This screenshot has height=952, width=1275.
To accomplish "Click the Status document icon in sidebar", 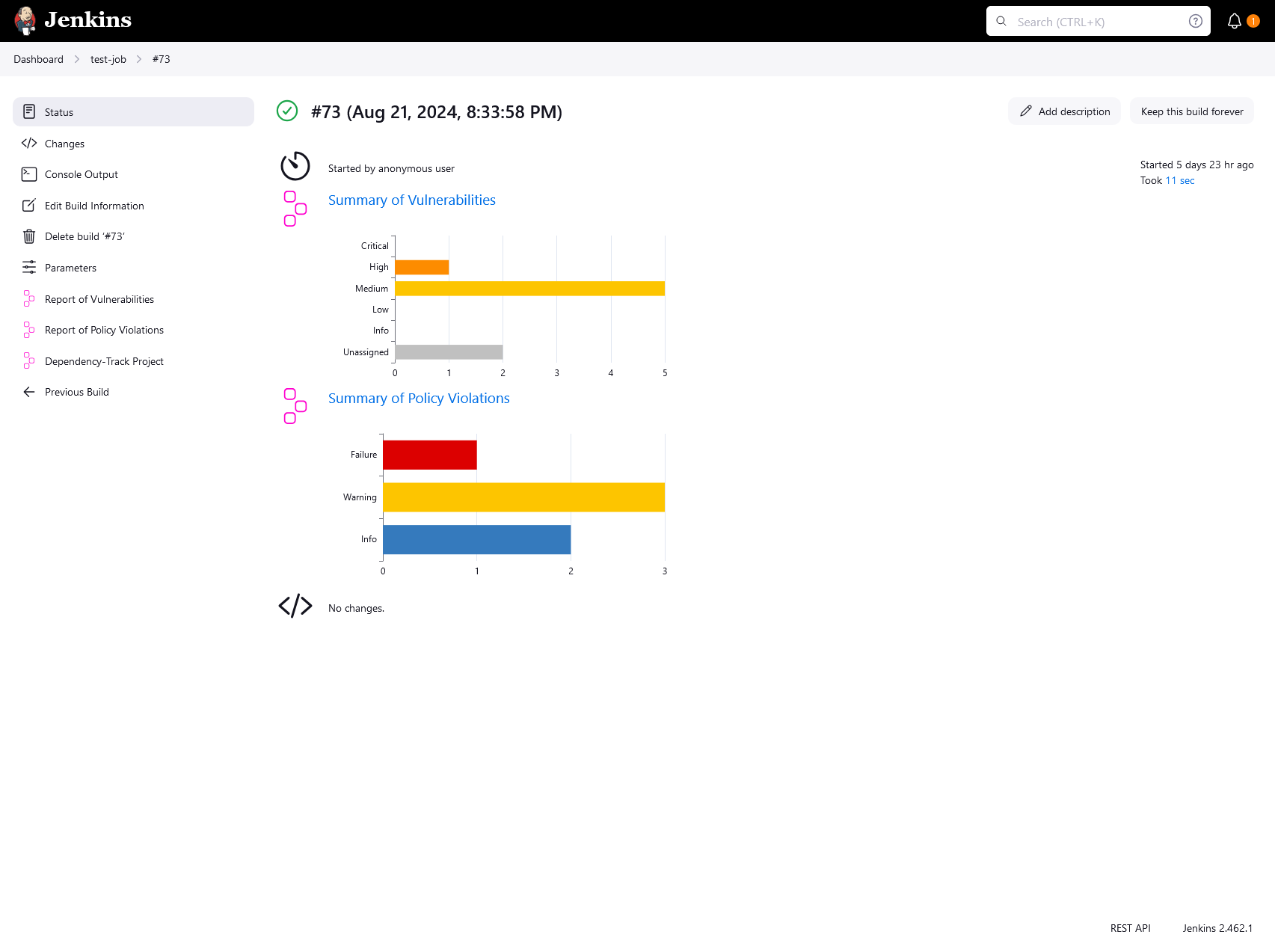I will tap(29, 111).
